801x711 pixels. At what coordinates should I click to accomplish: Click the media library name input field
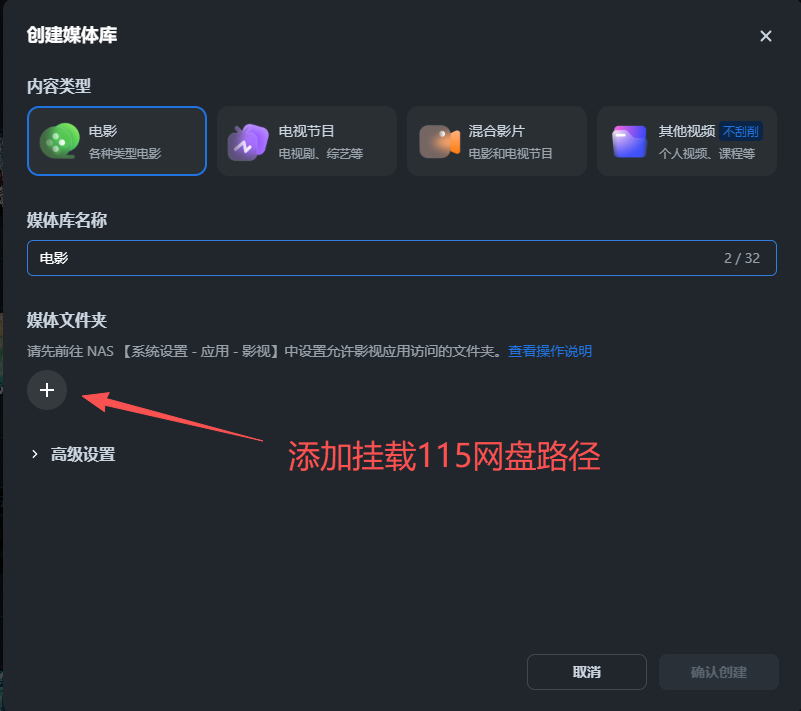[x=402, y=258]
